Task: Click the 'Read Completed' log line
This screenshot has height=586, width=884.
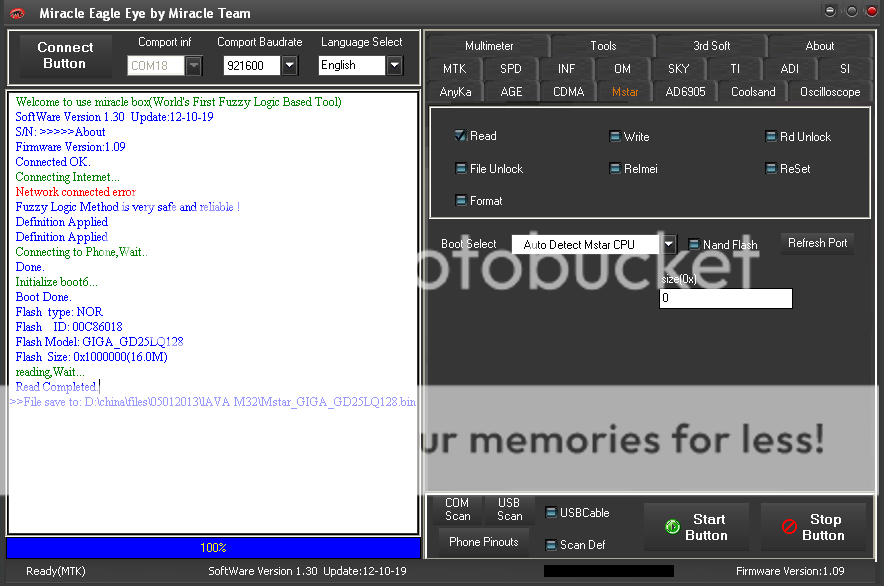Action: pyautogui.click(x=56, y=387)
